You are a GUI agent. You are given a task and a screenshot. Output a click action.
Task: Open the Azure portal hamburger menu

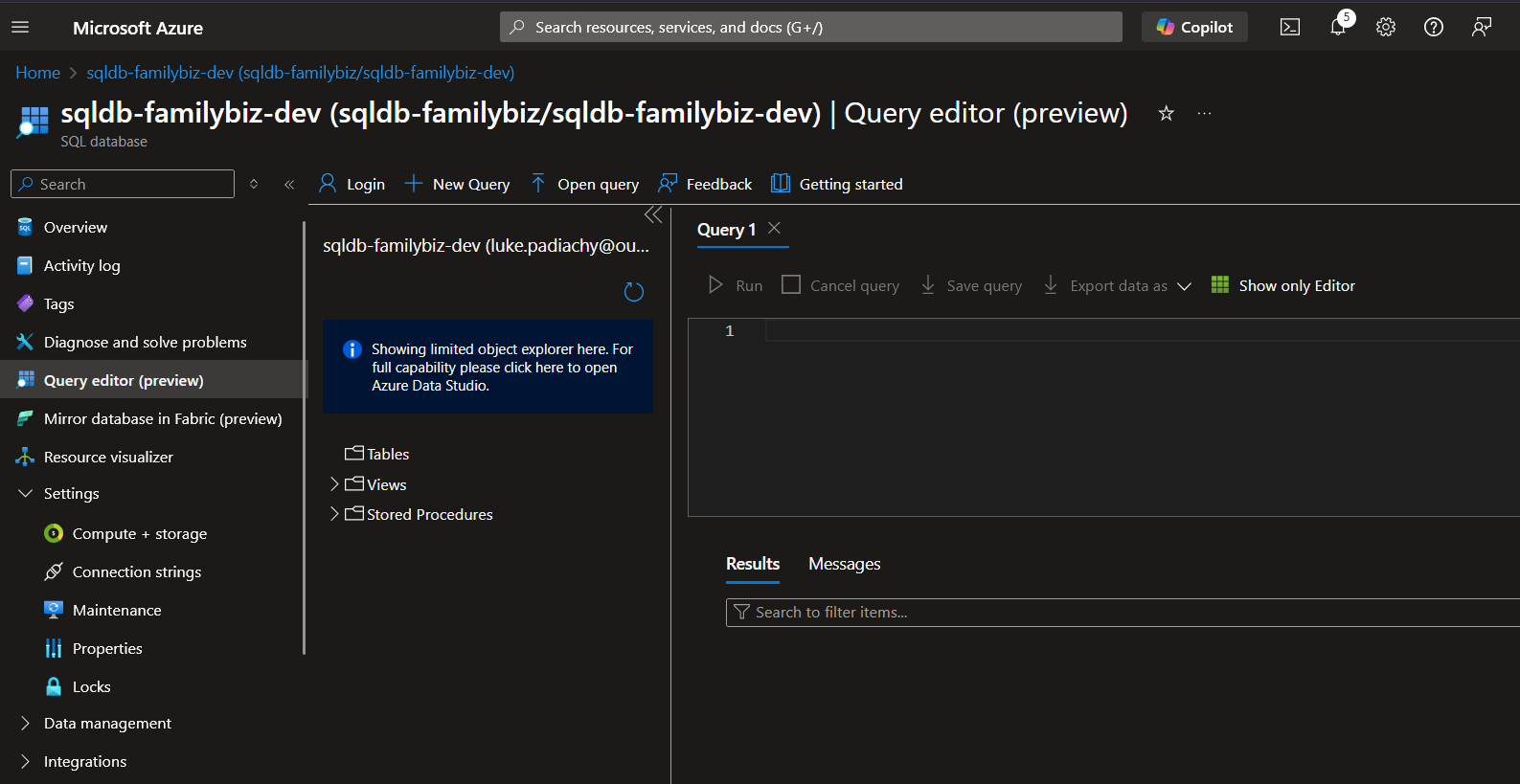point(20,28)
